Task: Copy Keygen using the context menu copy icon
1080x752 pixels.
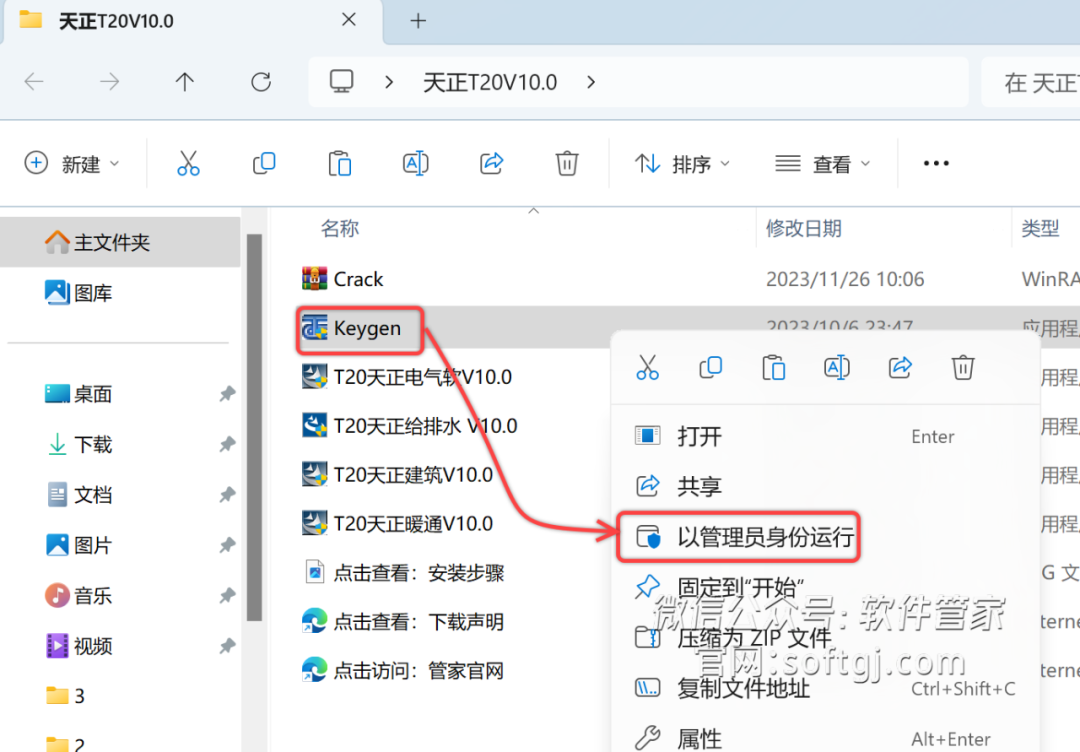Action: [711, 367]
